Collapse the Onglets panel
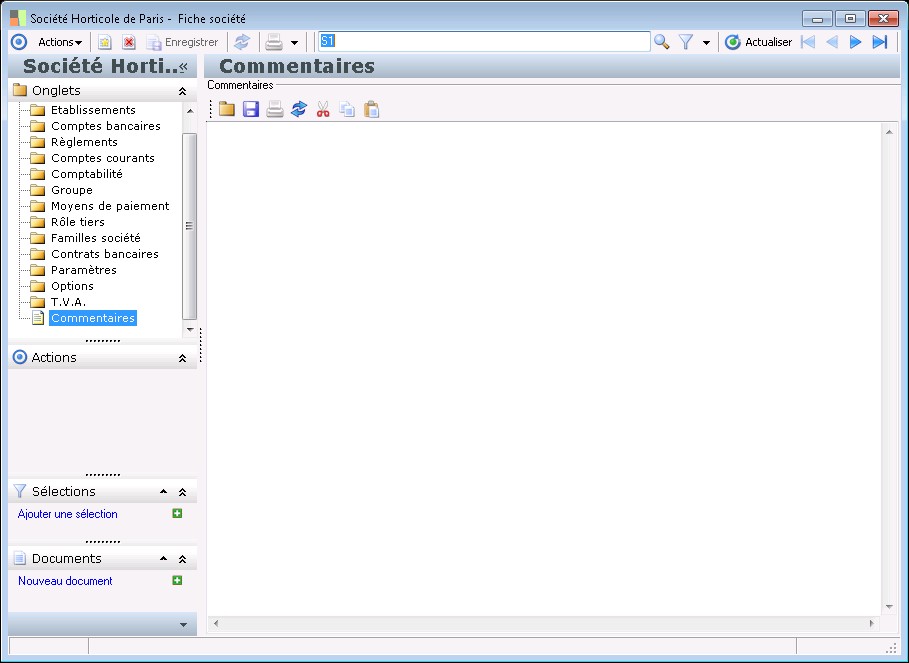Viewport: 909px width, 663px height. coord(183,91)
